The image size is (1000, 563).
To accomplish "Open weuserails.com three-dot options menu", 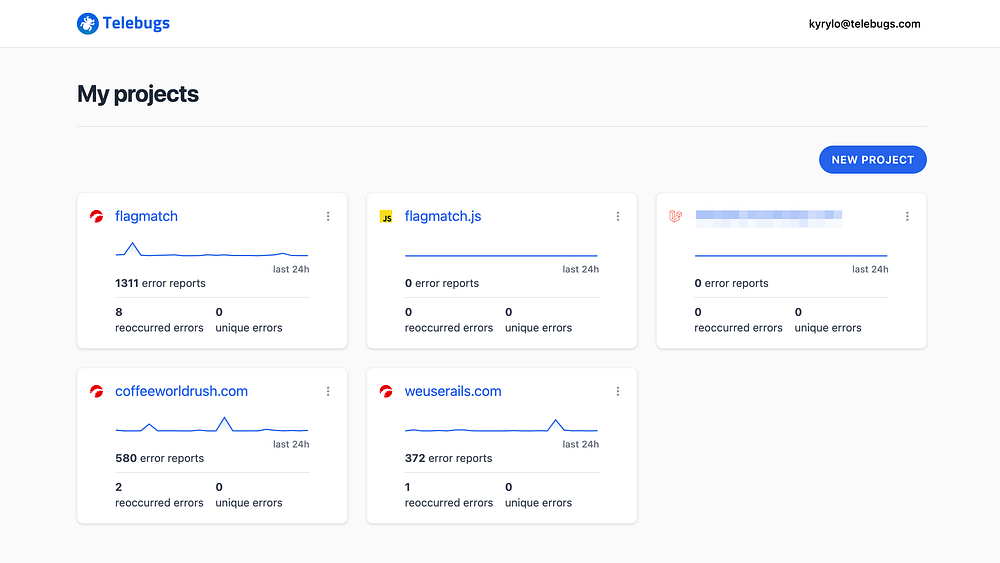I will pyautogui.click(x=617, y=391).
